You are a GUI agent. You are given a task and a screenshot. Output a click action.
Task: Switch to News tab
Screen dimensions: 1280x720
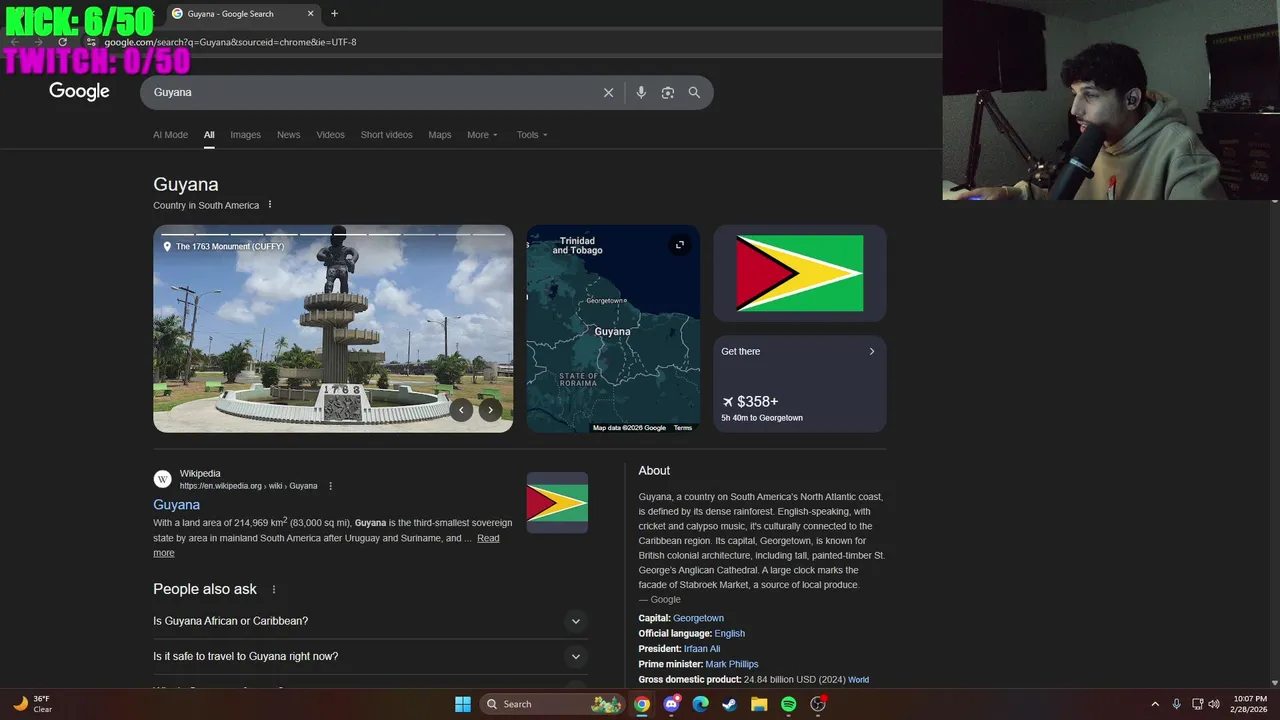click(x=288, y=135)
